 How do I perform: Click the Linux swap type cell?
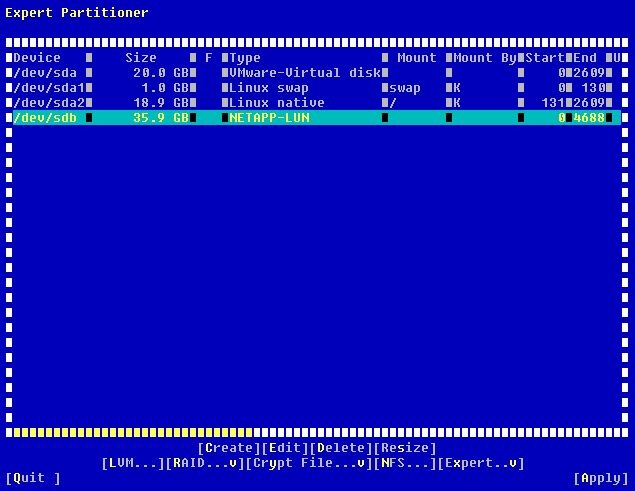269,88
